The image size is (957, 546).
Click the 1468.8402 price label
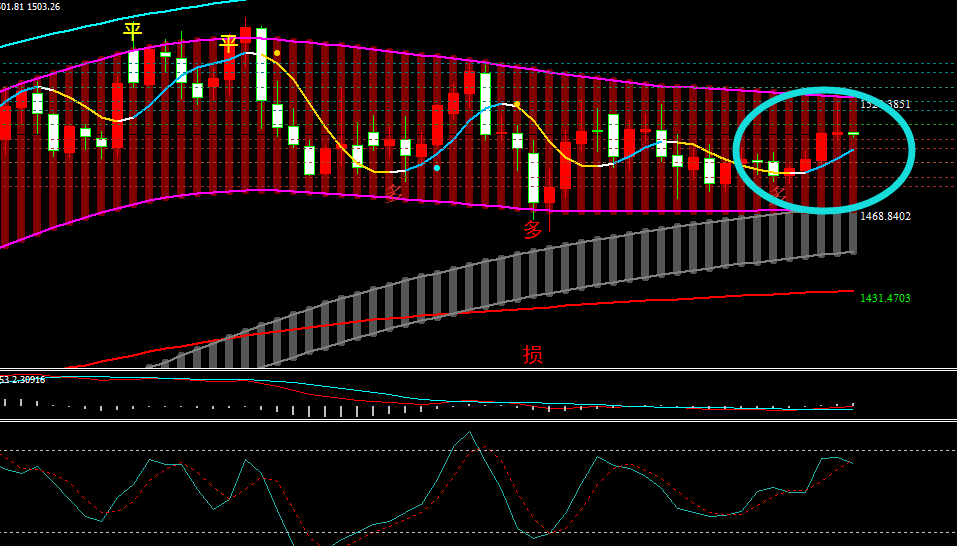(x=885, y=217)
